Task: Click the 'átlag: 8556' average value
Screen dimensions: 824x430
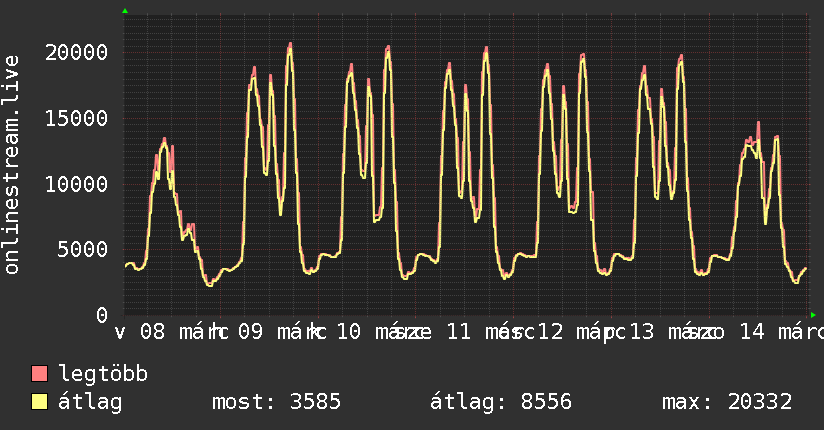Action: [x=500, y=403]
